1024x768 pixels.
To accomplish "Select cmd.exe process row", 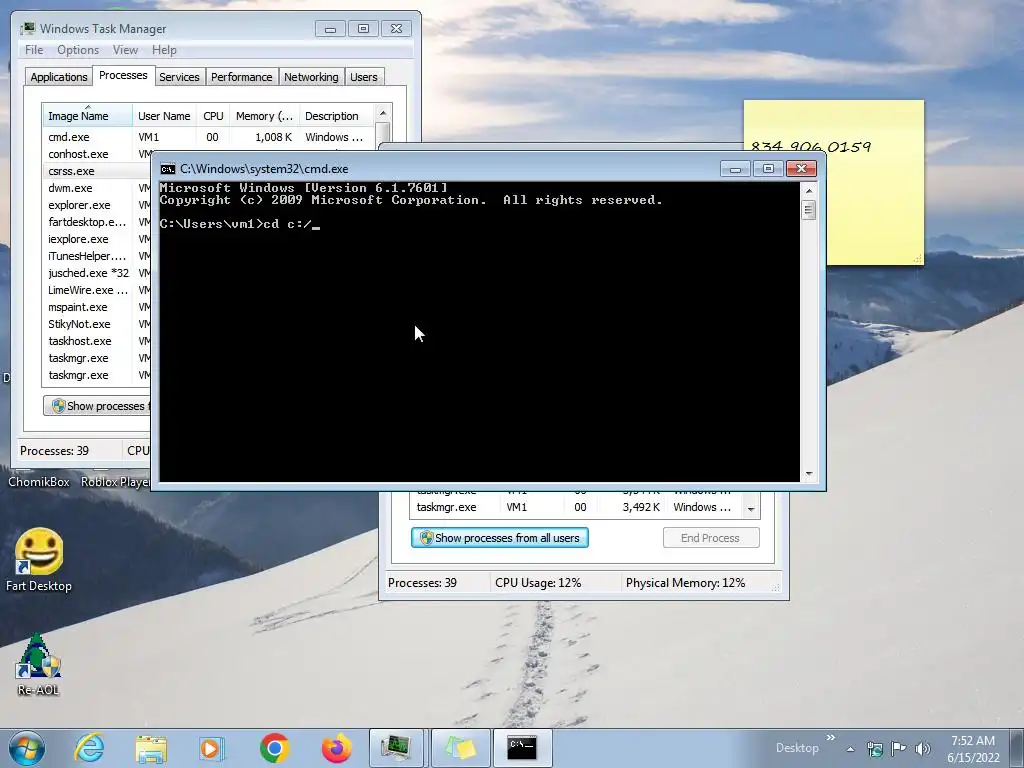I will coord(208,137).
